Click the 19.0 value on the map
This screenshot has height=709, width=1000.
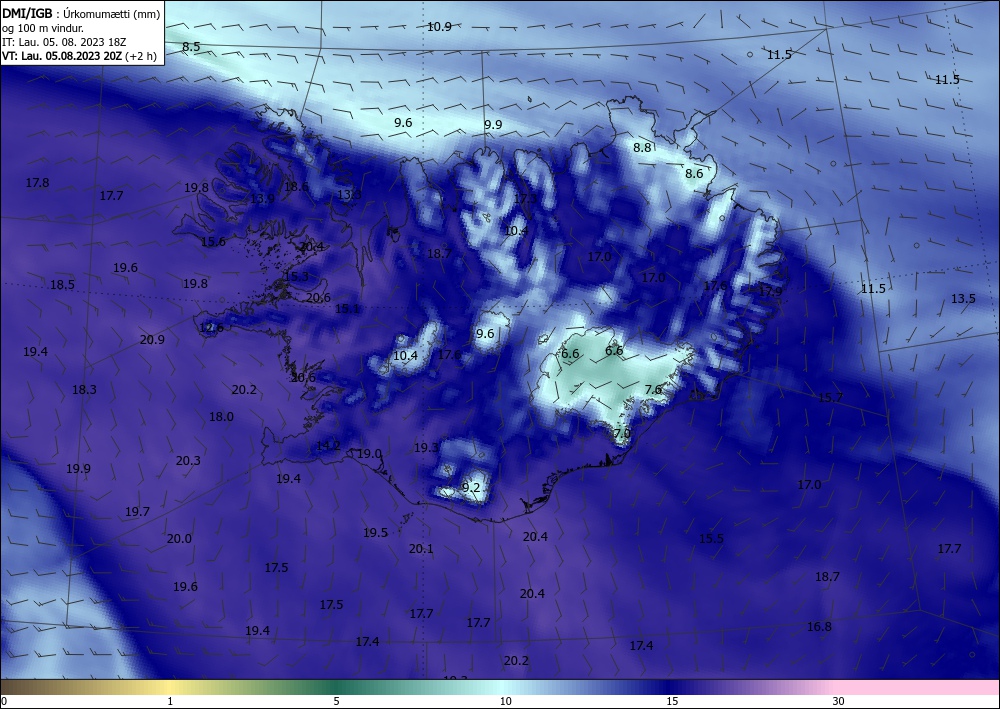point(369,454)
